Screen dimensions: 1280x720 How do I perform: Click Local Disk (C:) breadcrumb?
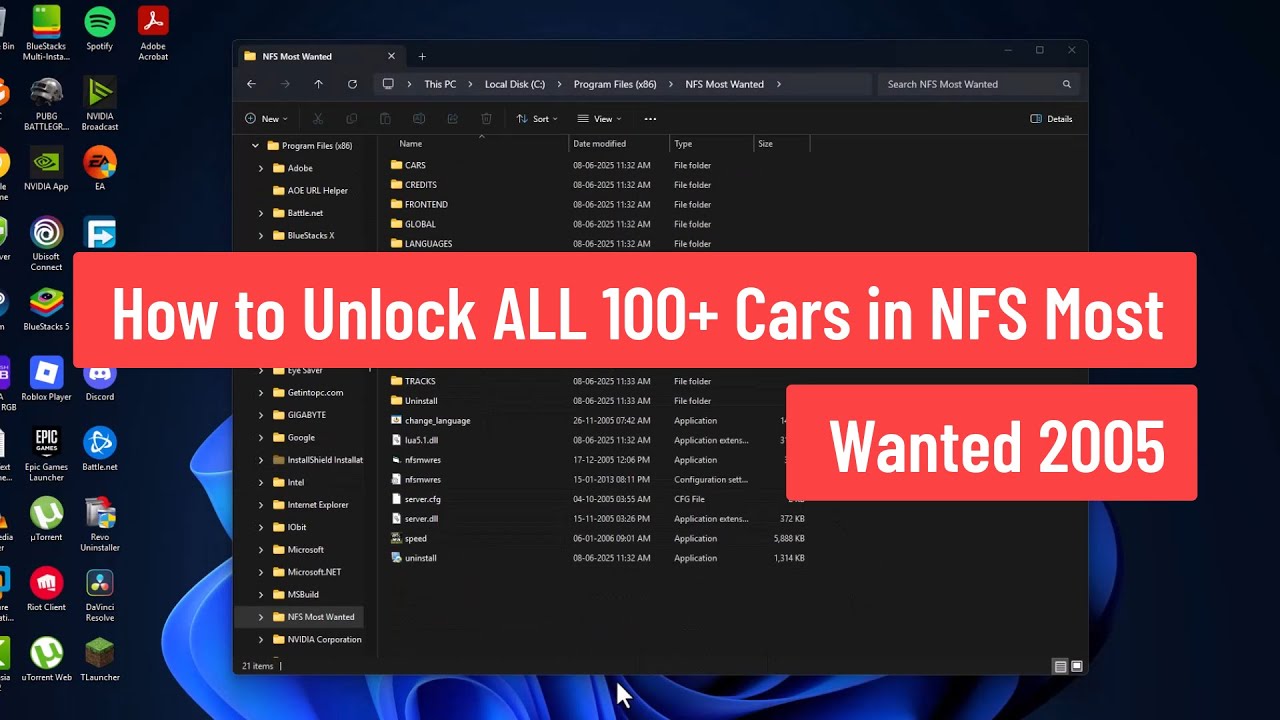[515, 84]
